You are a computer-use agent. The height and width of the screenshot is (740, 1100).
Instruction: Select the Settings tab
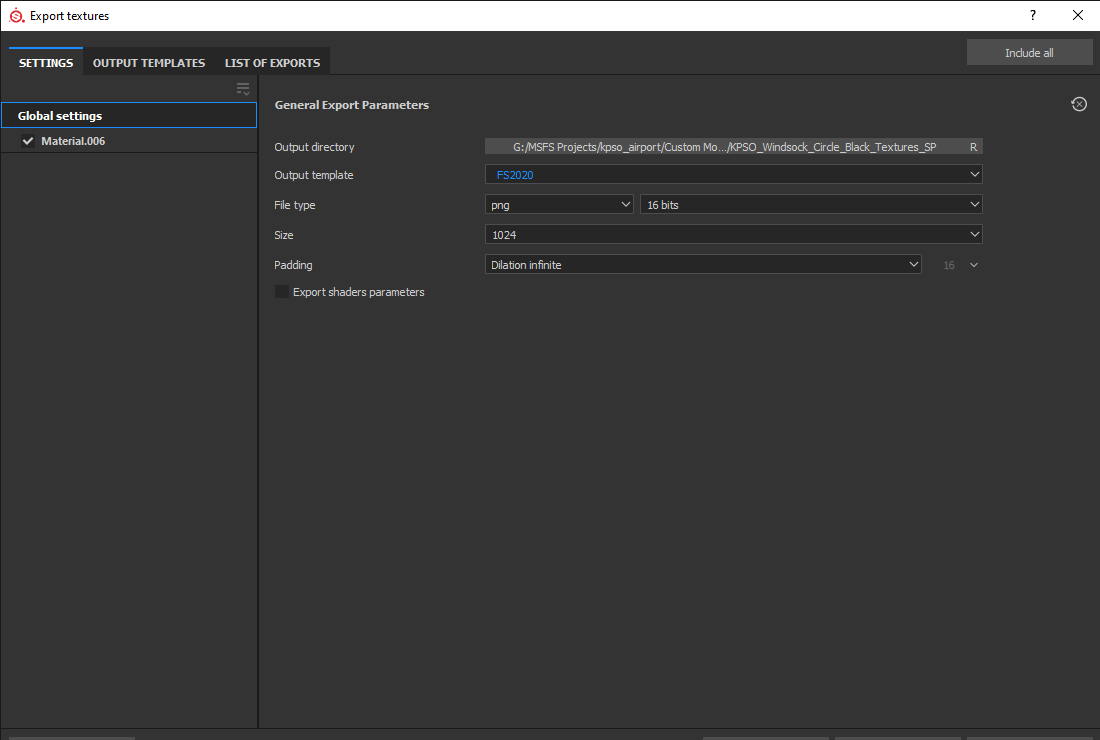(x=46, y=63)
